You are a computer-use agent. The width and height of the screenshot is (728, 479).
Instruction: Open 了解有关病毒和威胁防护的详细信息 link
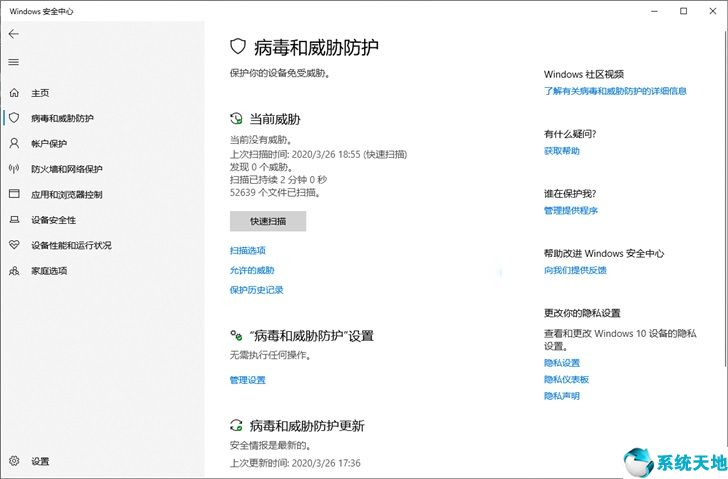615,91
